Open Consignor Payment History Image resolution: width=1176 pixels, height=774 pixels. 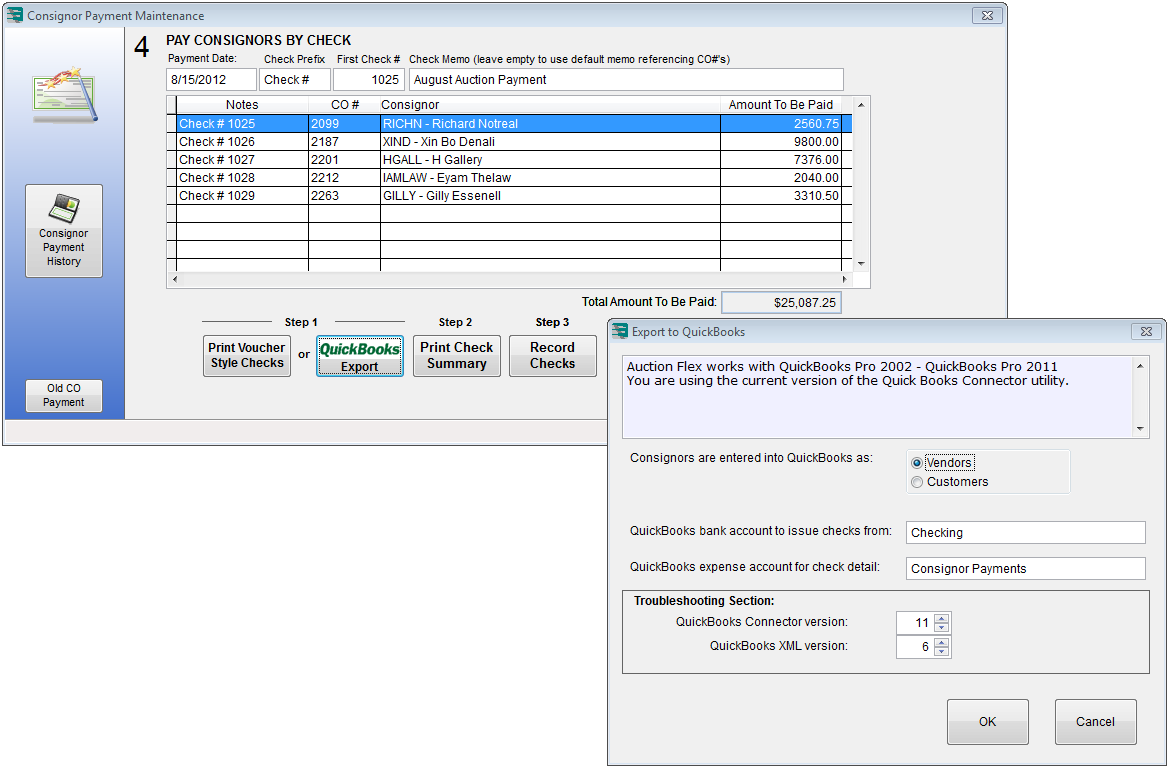[x=63, y=231]
